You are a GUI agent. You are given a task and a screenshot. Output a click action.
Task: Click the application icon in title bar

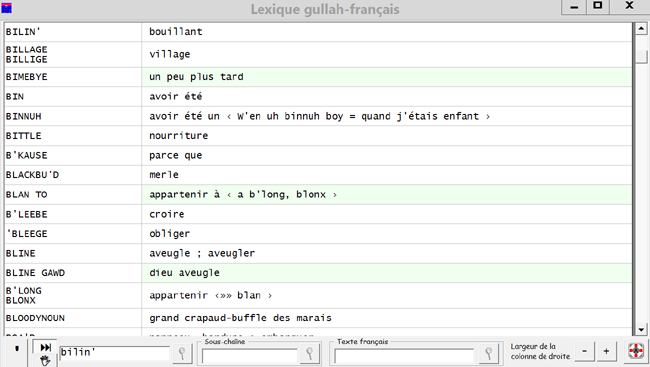click(7, 8)
